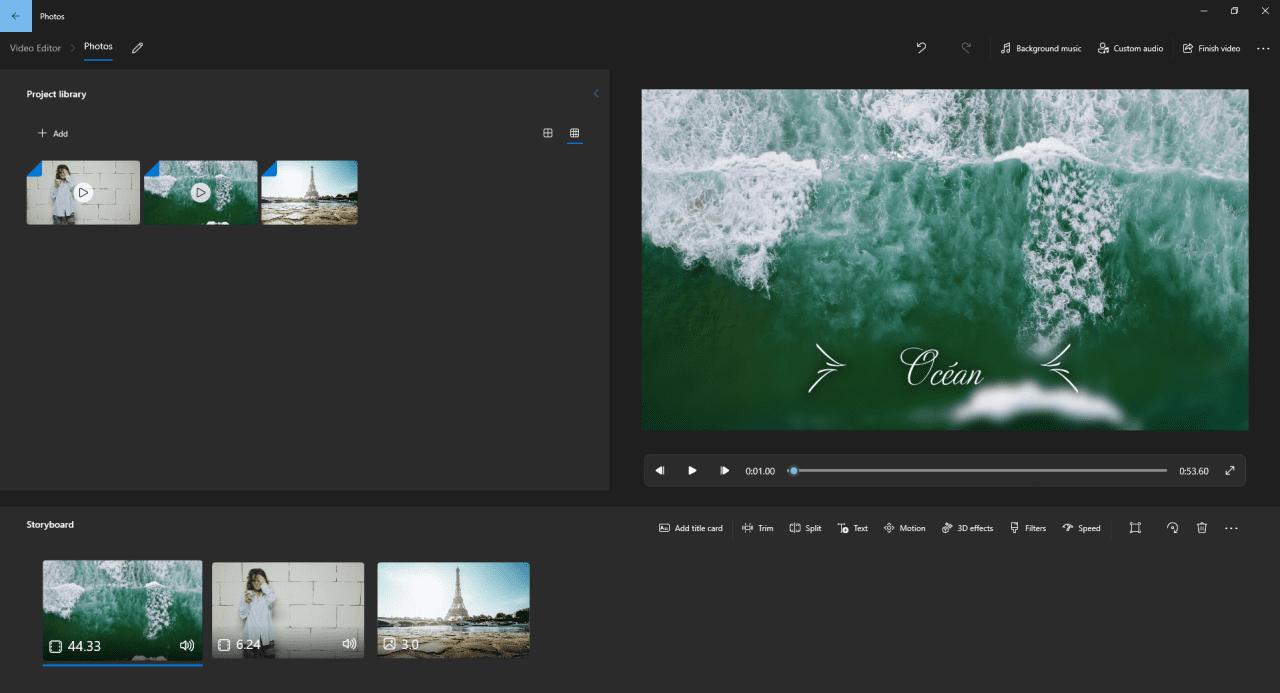Mute audio of the 44.33 ocean clip

click(187, 645)
